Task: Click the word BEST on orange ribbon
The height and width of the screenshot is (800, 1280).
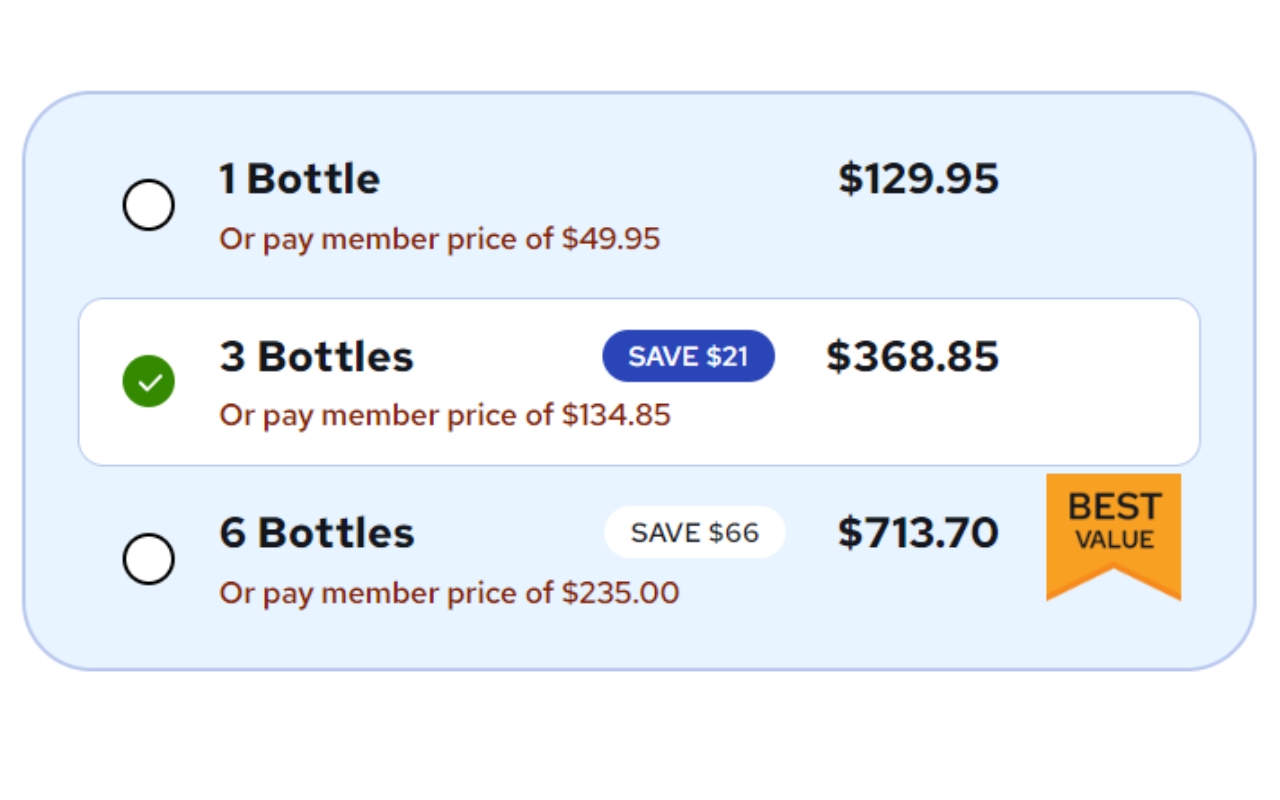Action: coord(1114,507)
